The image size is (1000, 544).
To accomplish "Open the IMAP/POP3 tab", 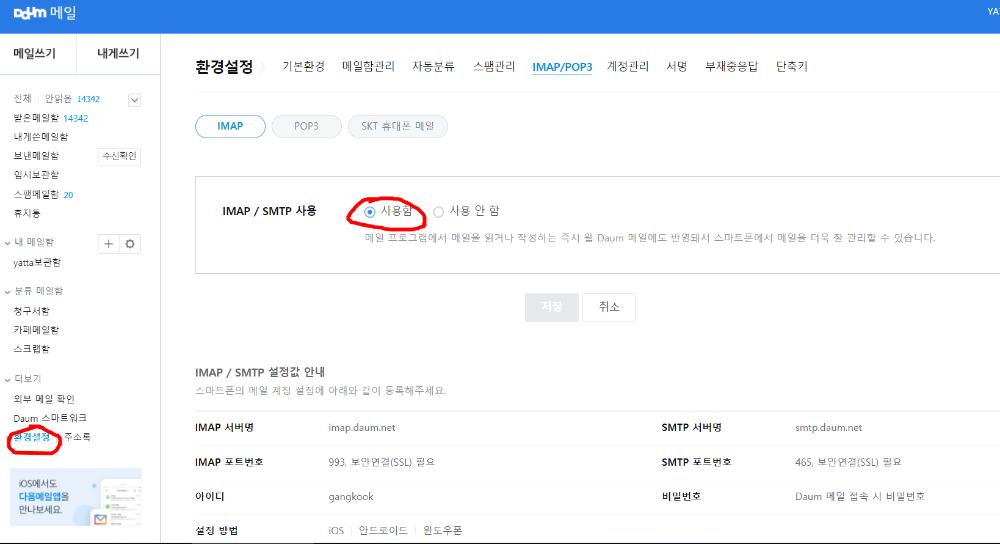I will 562,67.
